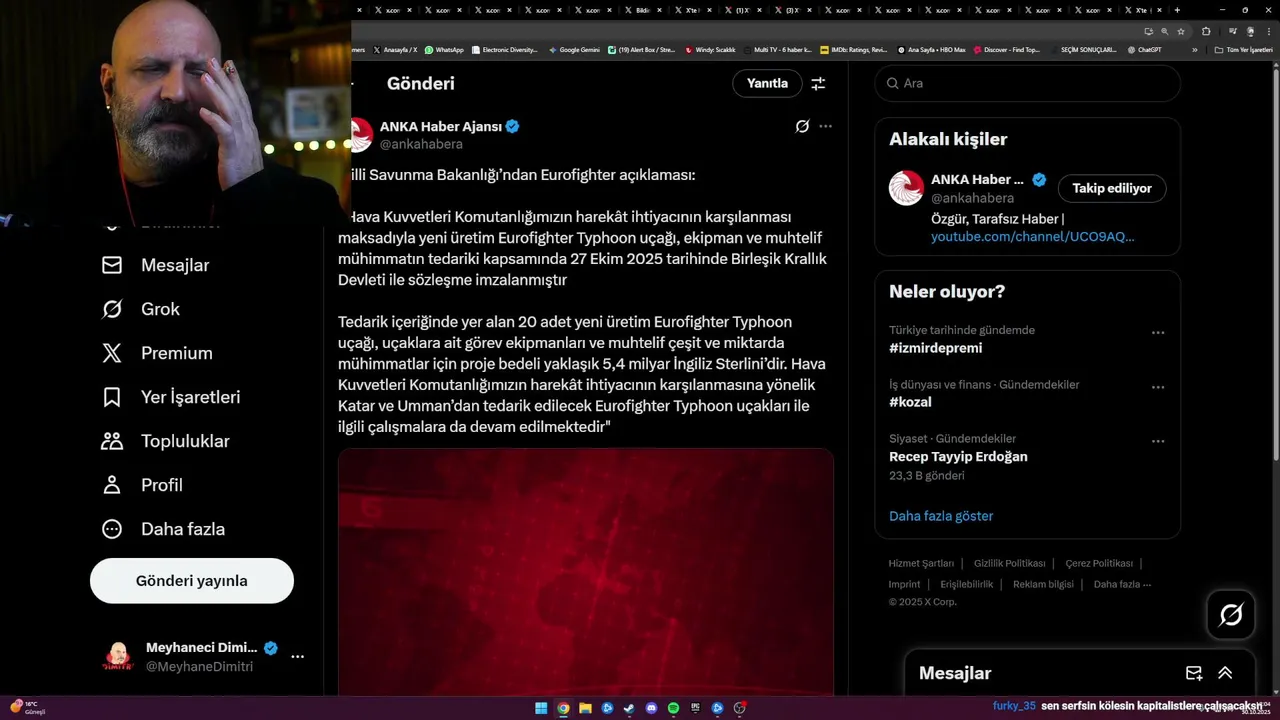This screenshot has width=1280, height=720.
Task: Open ChatGPT bookmark
Action: click(x=1143, y=49)
